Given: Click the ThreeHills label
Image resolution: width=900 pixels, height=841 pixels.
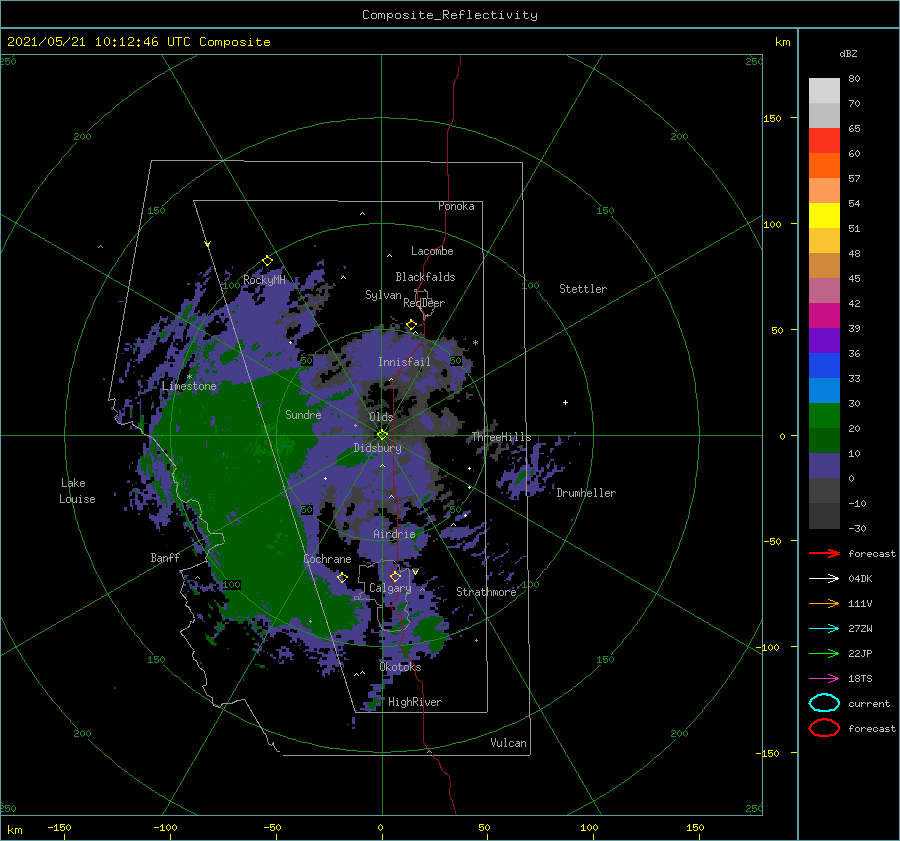Looking at the screenshot, I should (502, 437).
